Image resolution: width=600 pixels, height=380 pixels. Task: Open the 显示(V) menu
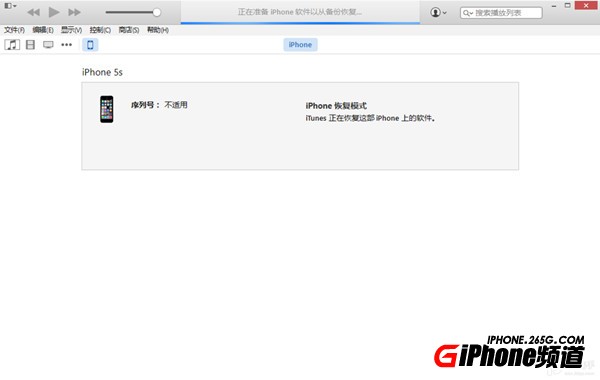[71, 30]
